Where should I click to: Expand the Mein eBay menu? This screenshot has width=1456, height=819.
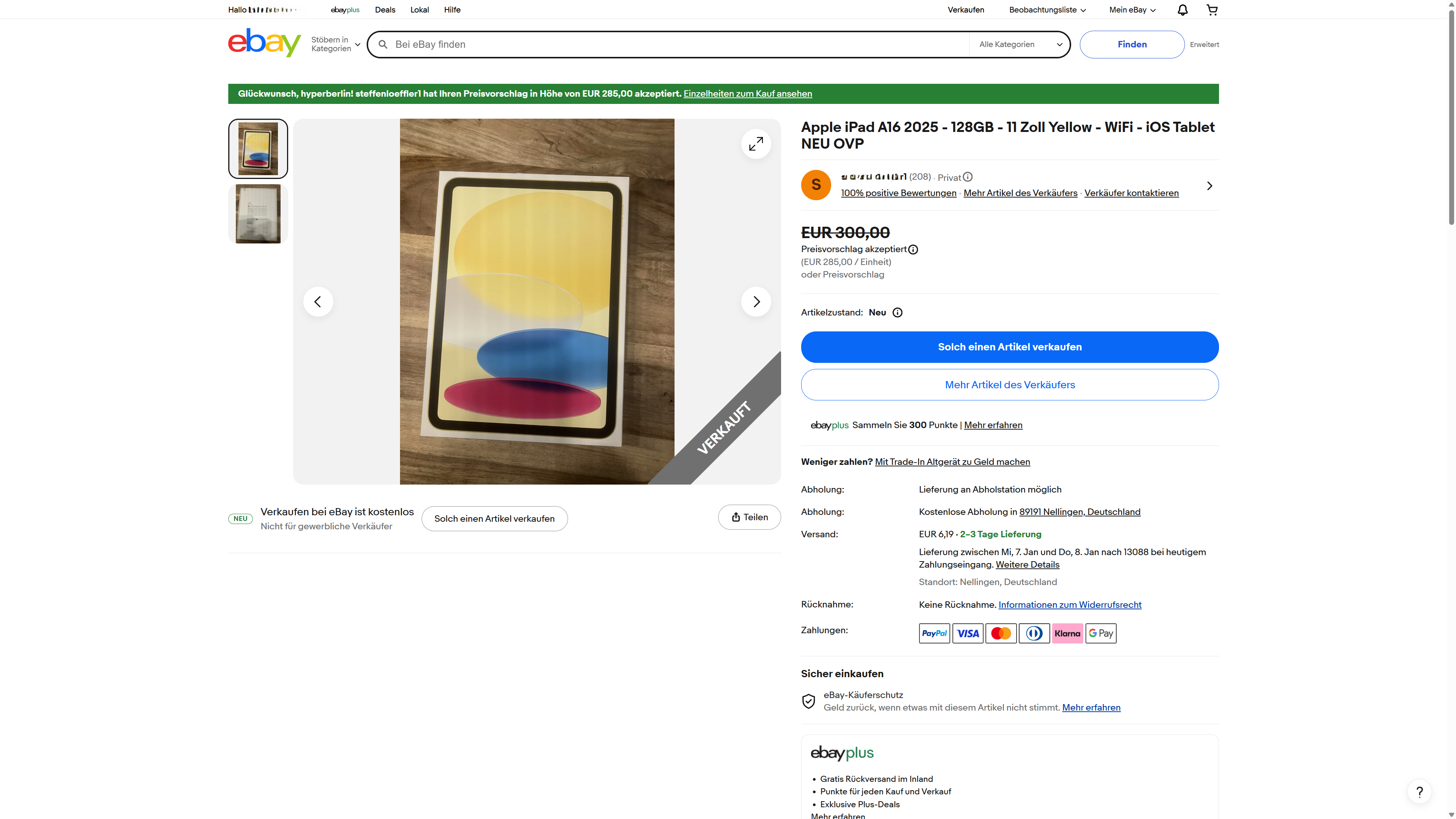tap(1132, 9)
